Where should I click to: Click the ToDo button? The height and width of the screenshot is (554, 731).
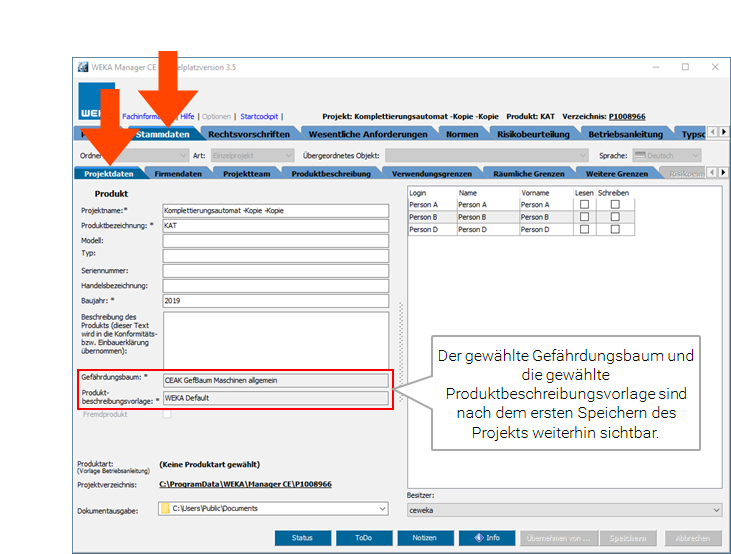point(364,538)
